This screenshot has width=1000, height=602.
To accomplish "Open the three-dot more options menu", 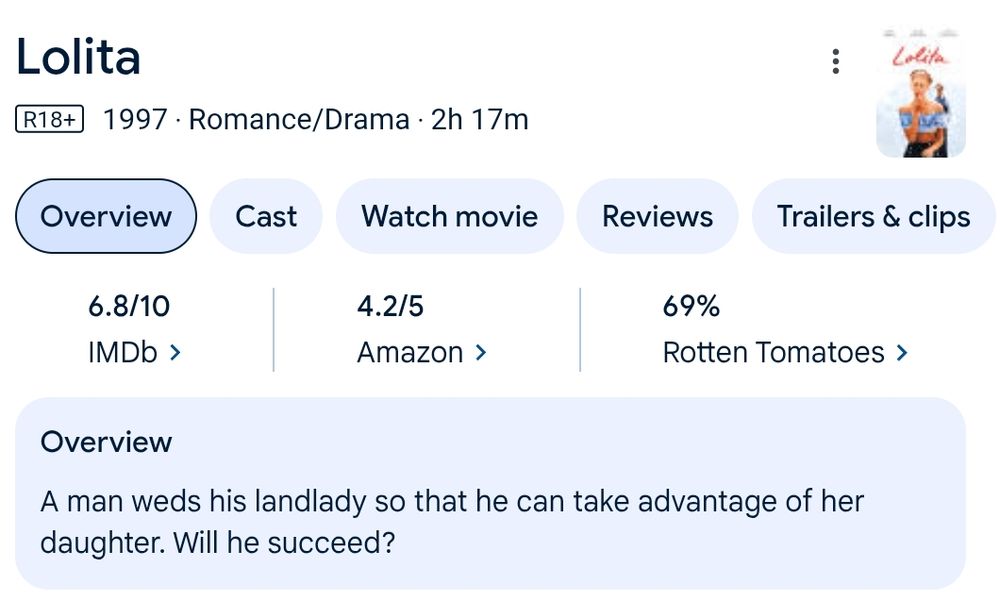I will pyautogui.click(x=835, y=62).
